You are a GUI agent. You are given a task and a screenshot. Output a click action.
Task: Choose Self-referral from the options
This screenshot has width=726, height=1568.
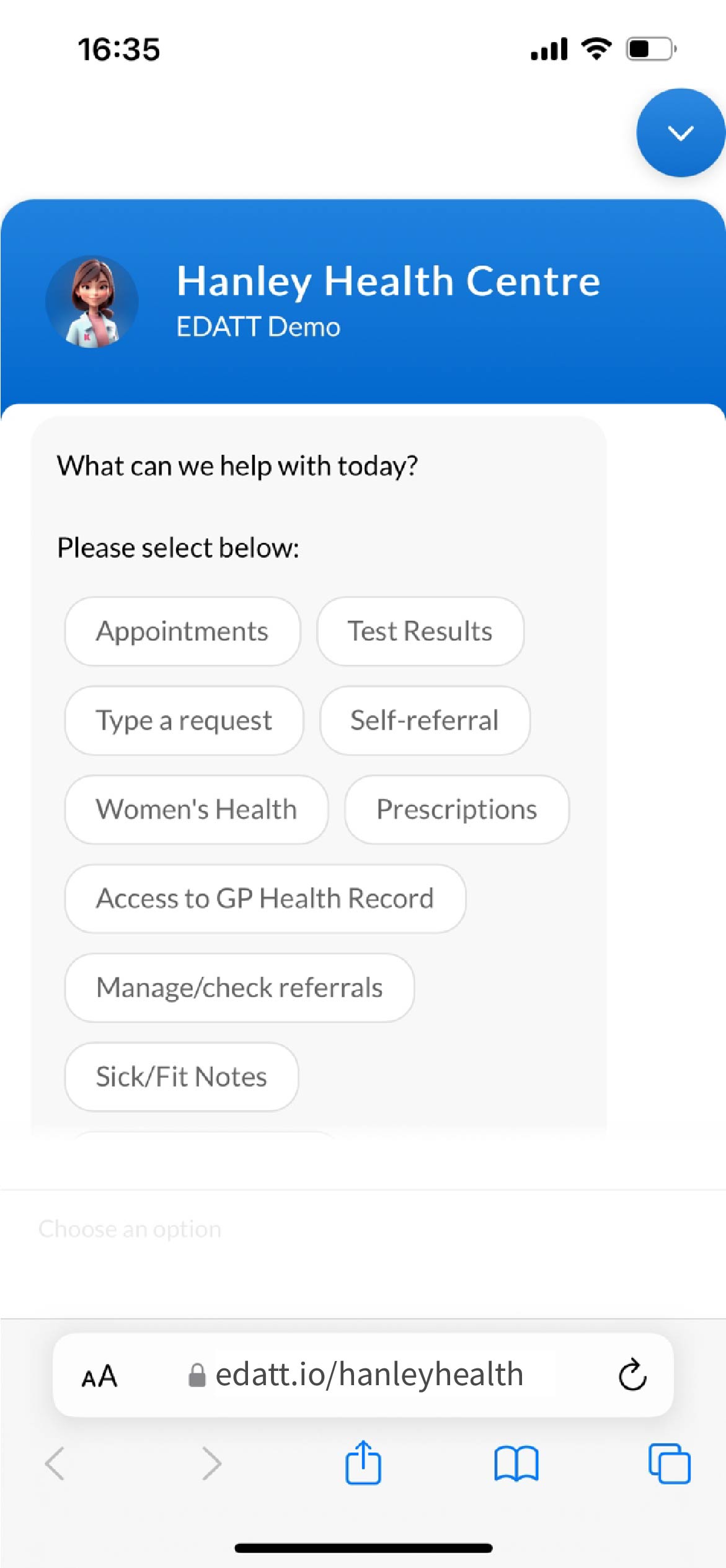pyautogui.click(x=424, y=720)
